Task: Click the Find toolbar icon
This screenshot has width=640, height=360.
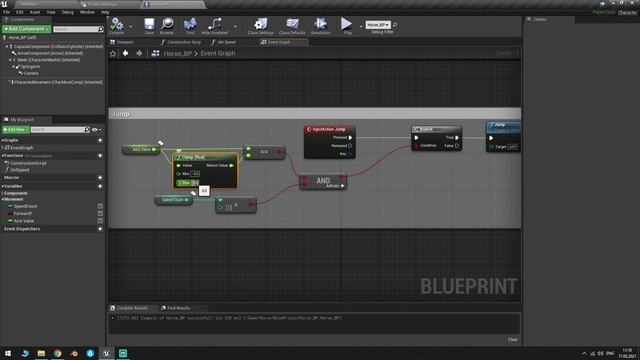Action: [190, 24]
